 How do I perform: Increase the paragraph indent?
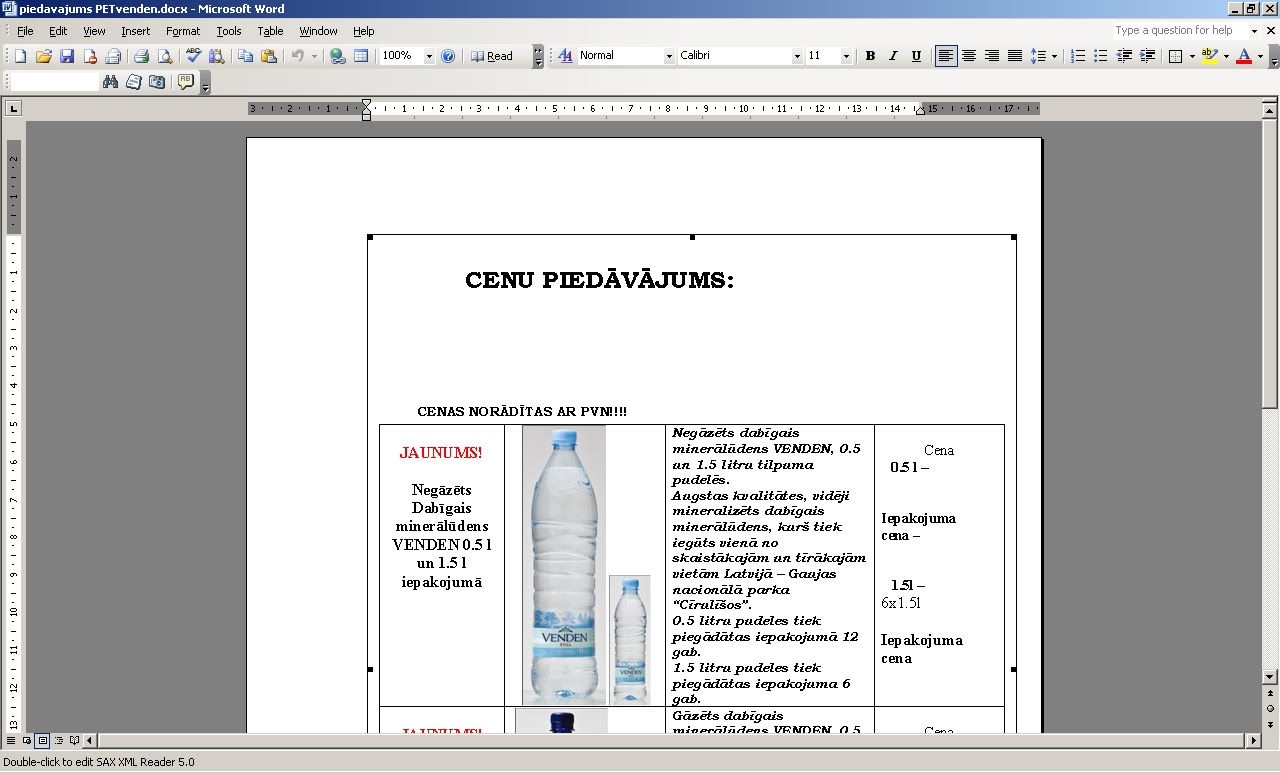[1146, 56]
